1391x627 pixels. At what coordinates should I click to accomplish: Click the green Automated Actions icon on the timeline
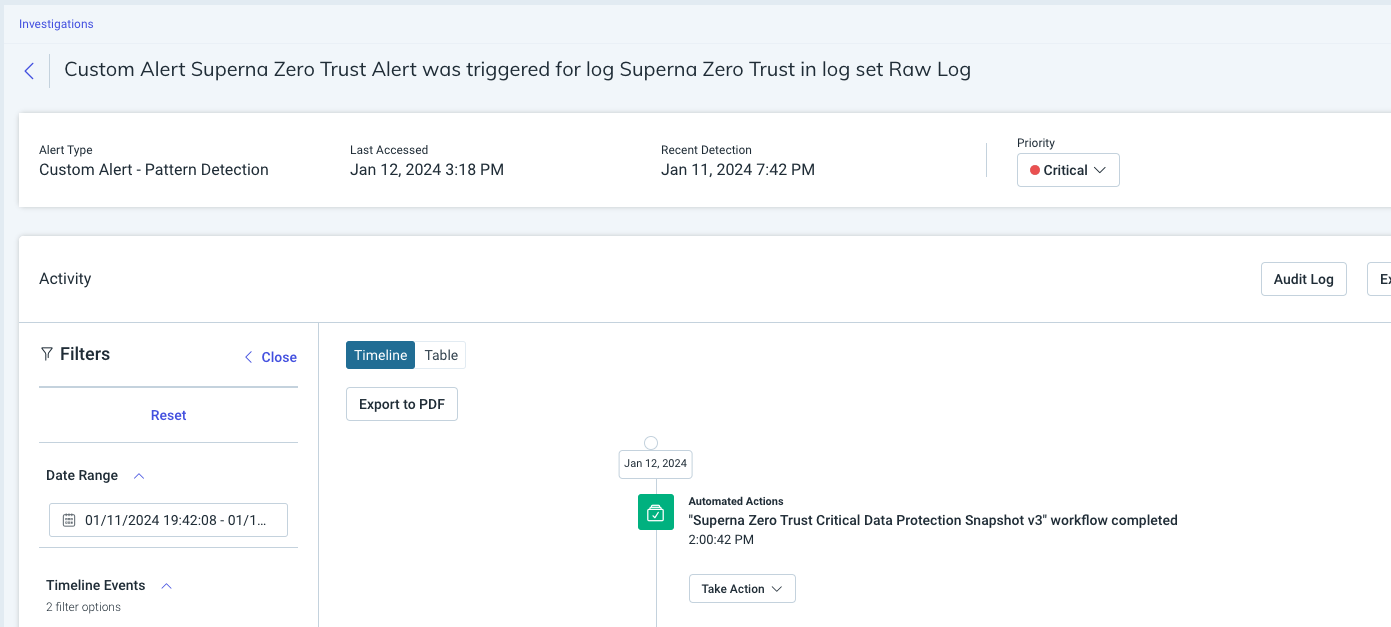pos(655,512)
